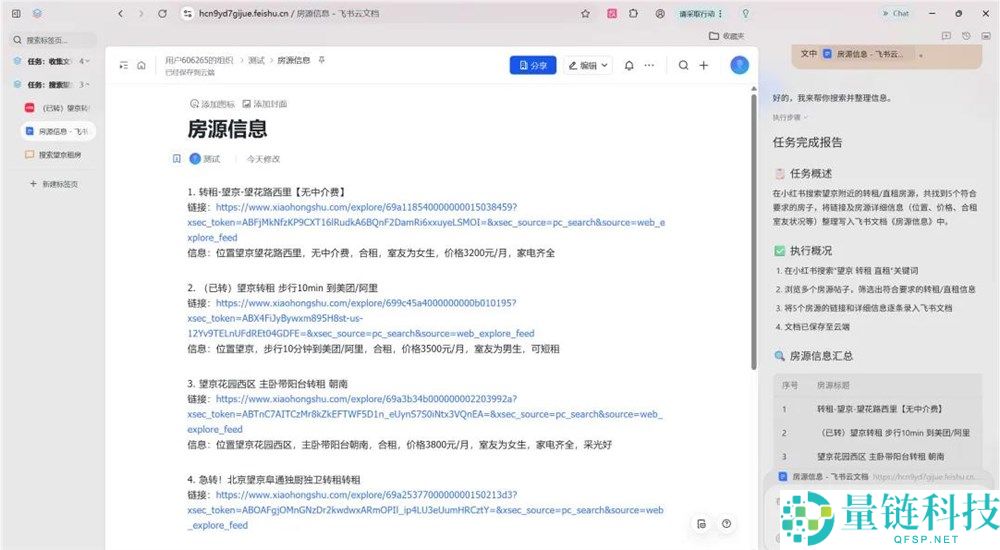Viewport: 1000px width, 550px height.
Task: Open the help question-mark floating button
Action: [x=726, y=524]
